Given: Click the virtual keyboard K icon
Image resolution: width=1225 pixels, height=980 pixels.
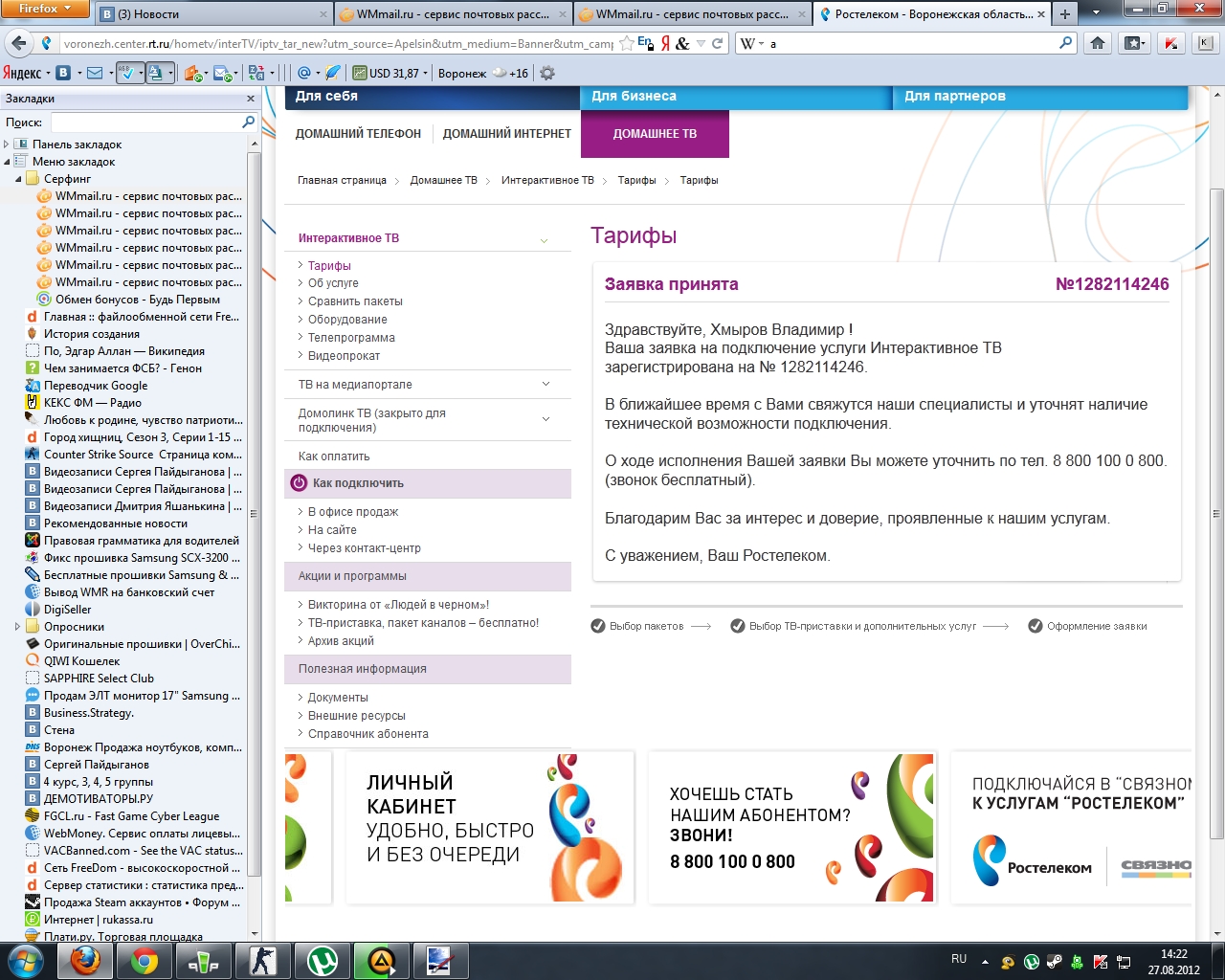Looking at the screenshot, I should click(x=1205, y=43).
